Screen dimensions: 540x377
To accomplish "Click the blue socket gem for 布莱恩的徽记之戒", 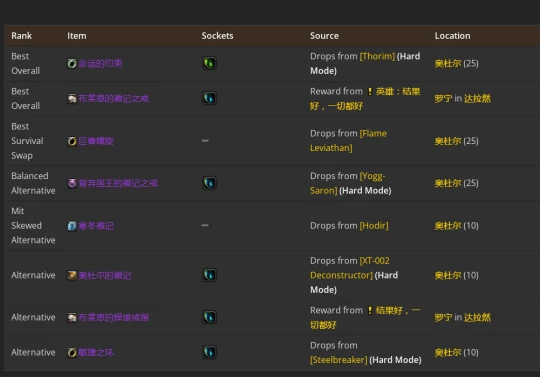I will click(209, 98).
